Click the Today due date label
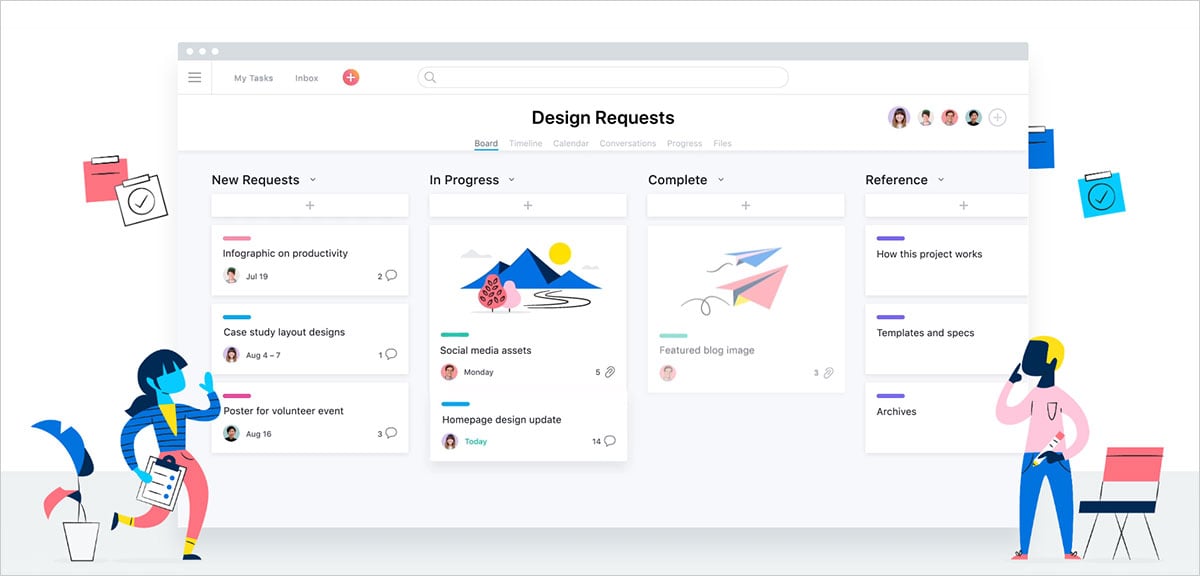 click(x=476, y=441)
